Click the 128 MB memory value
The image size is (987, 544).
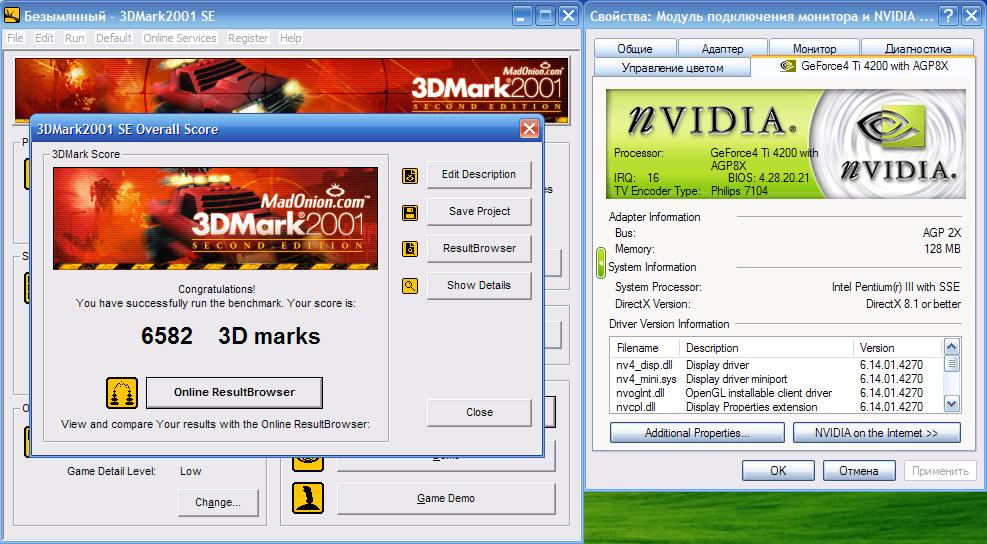(x=942, y=249)
